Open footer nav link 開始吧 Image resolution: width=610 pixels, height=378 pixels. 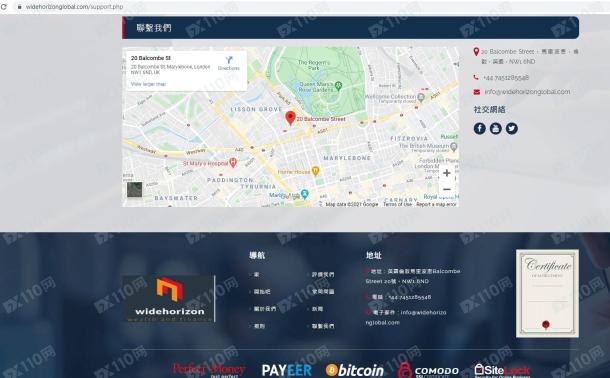coord(262,292)
